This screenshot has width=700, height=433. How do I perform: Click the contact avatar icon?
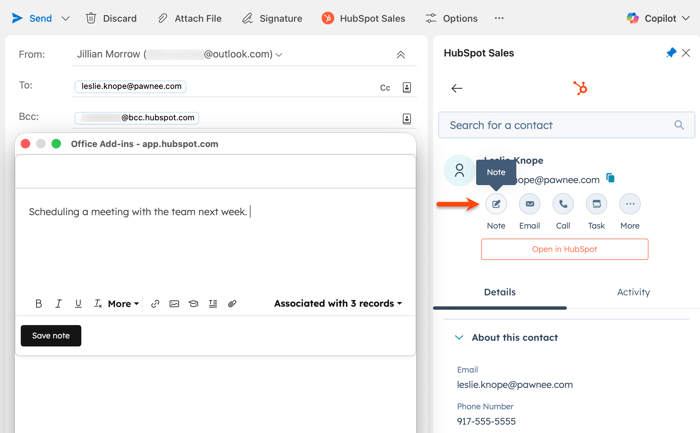(x=459, y=170)
